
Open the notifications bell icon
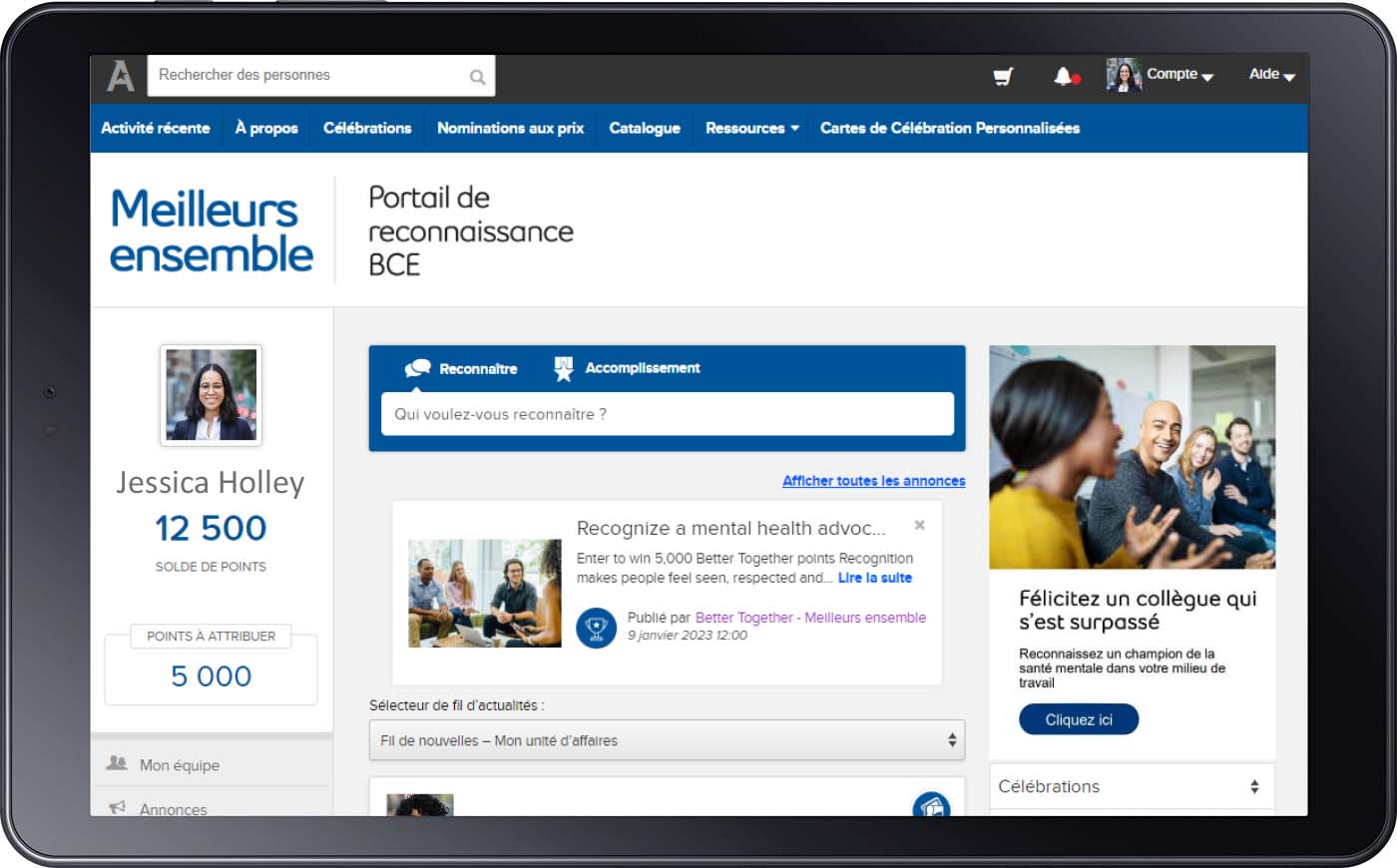1064,76
